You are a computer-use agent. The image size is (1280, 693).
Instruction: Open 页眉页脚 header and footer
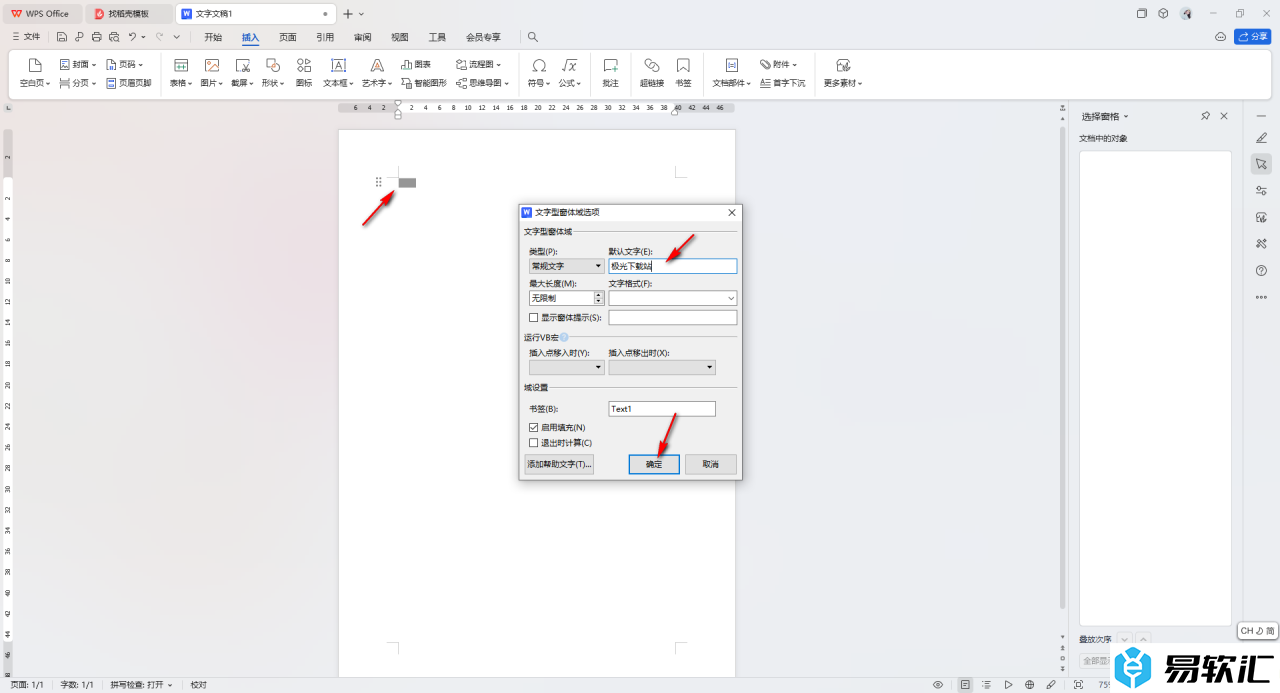(128, 83)
